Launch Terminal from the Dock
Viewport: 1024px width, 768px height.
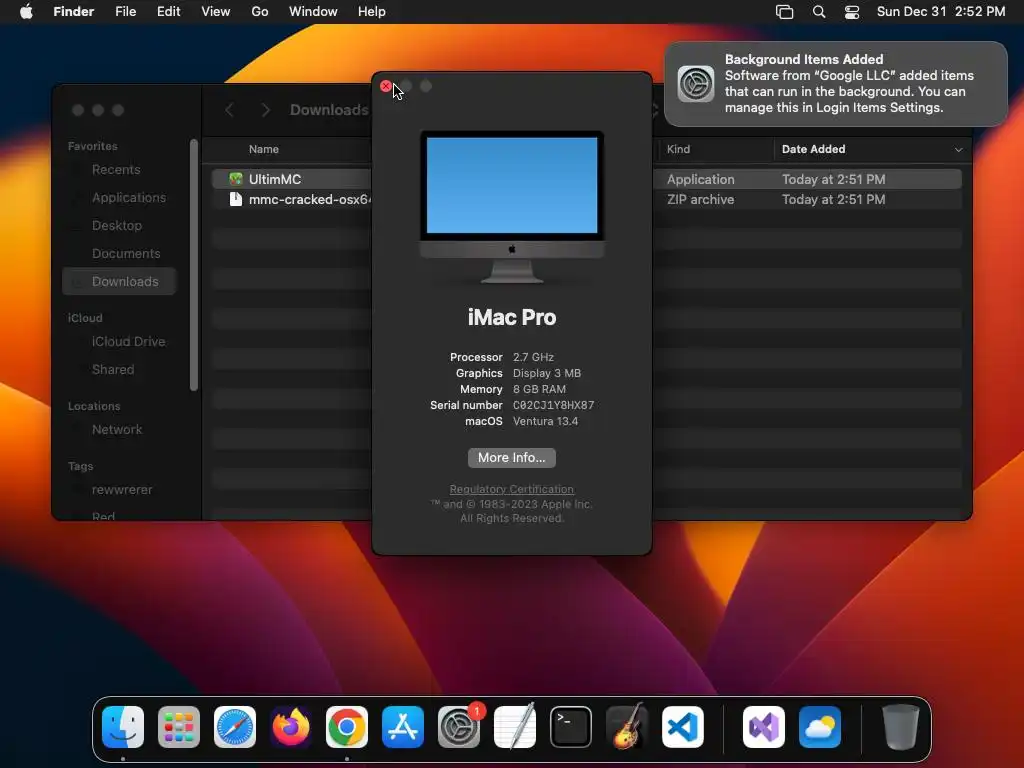point(571,727)
